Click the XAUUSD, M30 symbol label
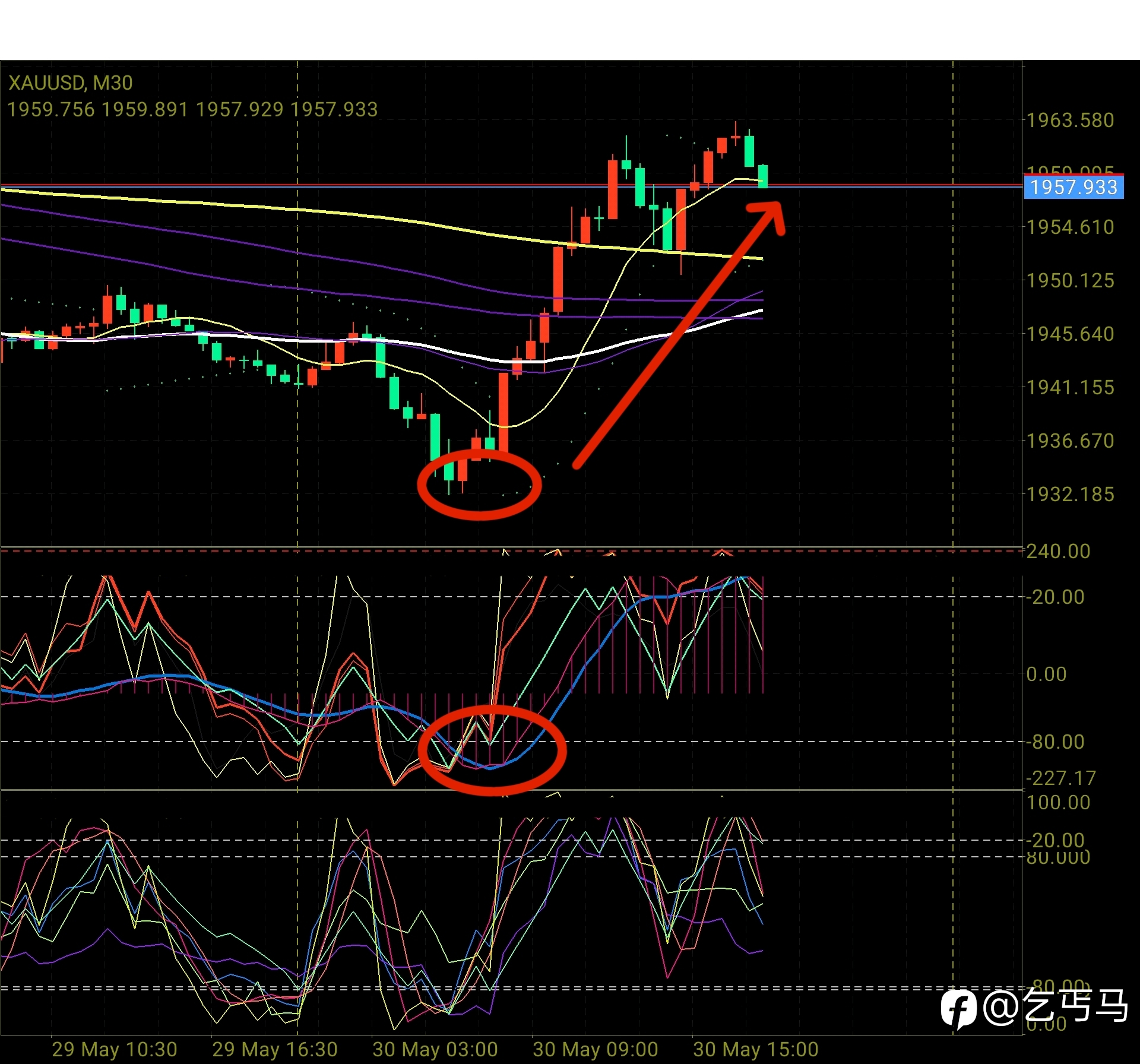The width and height of the screenshot is (1140, 1064). 71,83
